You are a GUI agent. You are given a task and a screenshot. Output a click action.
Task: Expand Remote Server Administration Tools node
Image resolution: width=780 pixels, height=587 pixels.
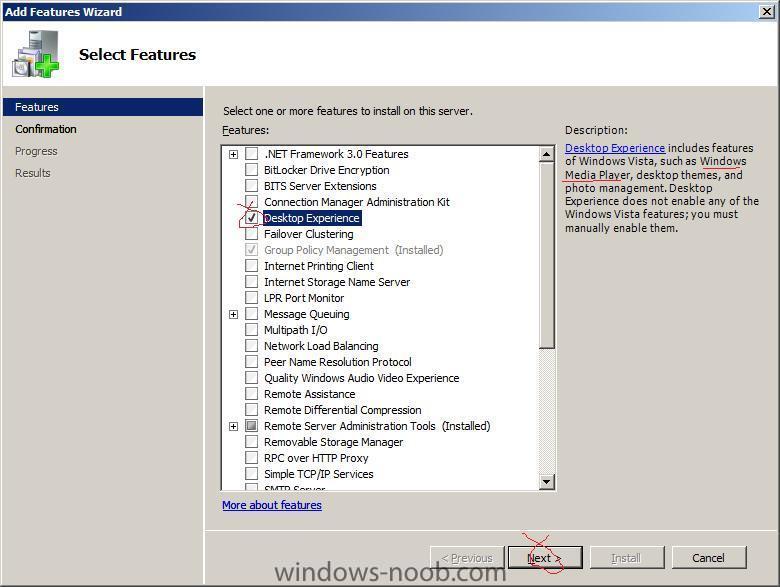pyautogui.click(x=233, y=426)
